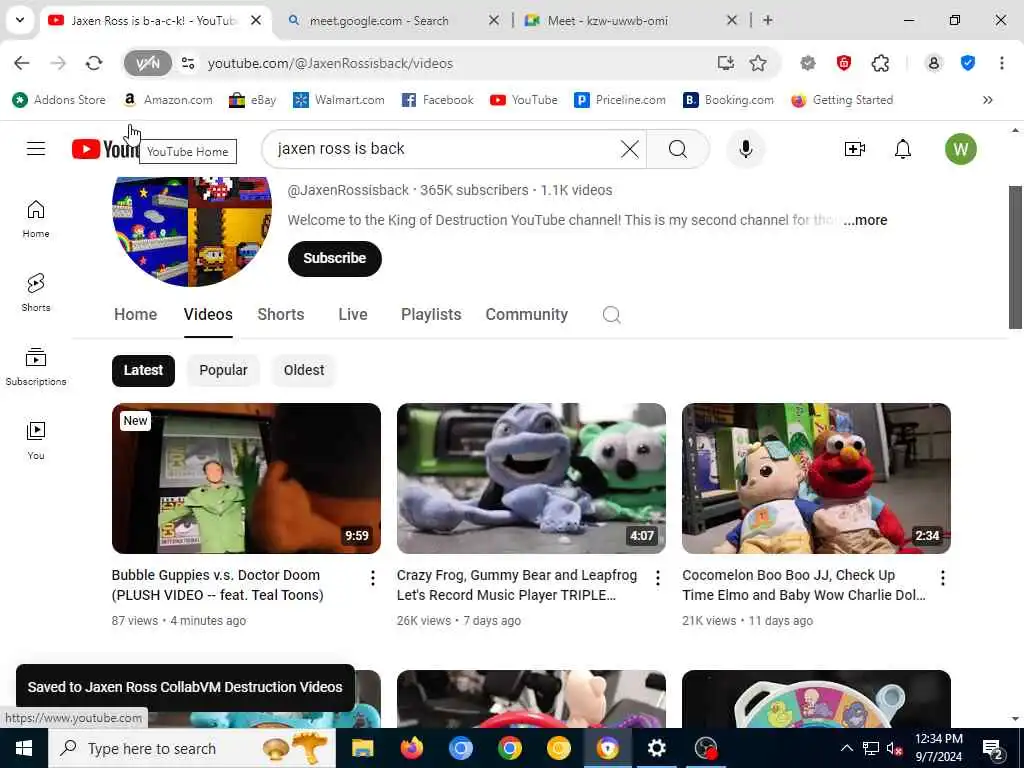Open the channel Live tab
This screenshot has width=1024, height=768.
coord(353,315)
